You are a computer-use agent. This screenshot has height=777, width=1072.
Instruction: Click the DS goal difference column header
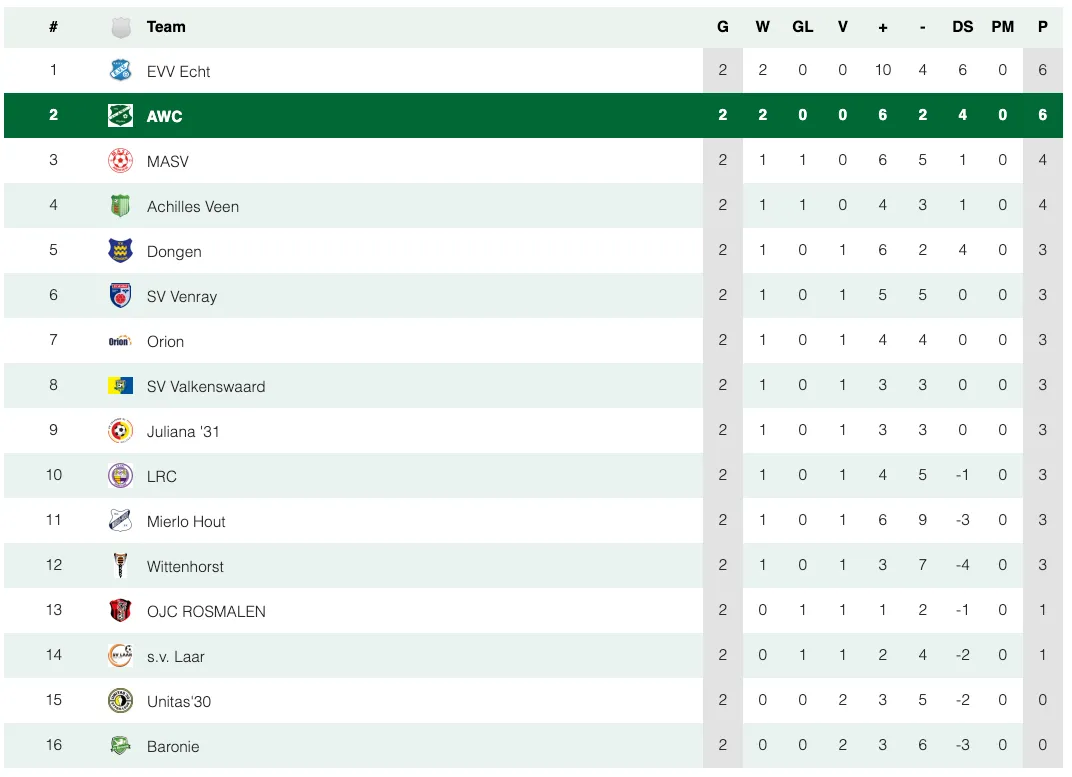coord(963,27)
